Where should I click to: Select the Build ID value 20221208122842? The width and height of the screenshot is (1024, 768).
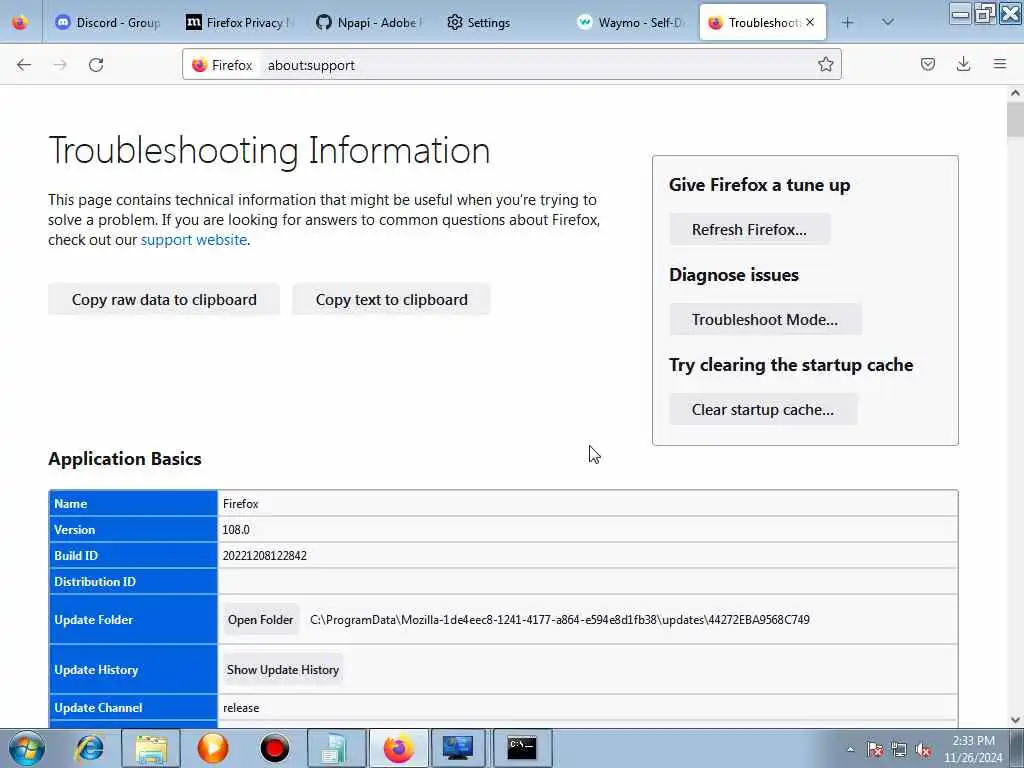(x=264, y=556)
